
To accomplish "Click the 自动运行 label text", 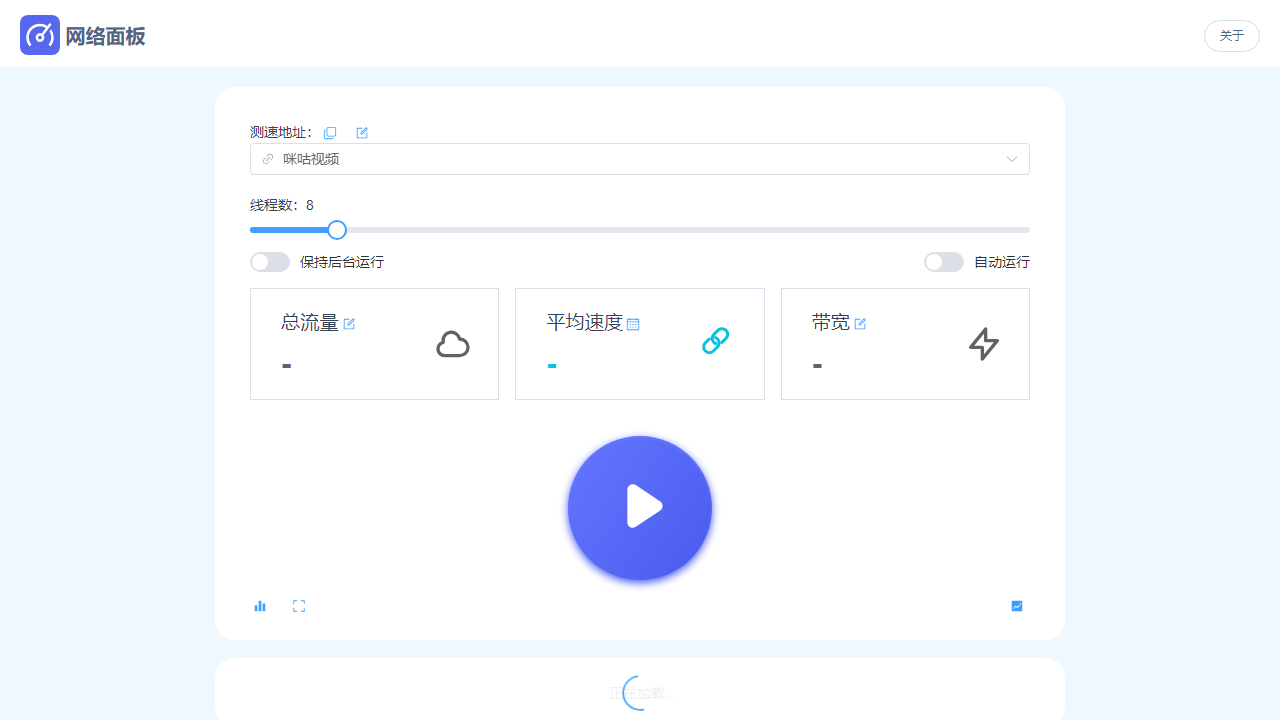I will 1002,262.
